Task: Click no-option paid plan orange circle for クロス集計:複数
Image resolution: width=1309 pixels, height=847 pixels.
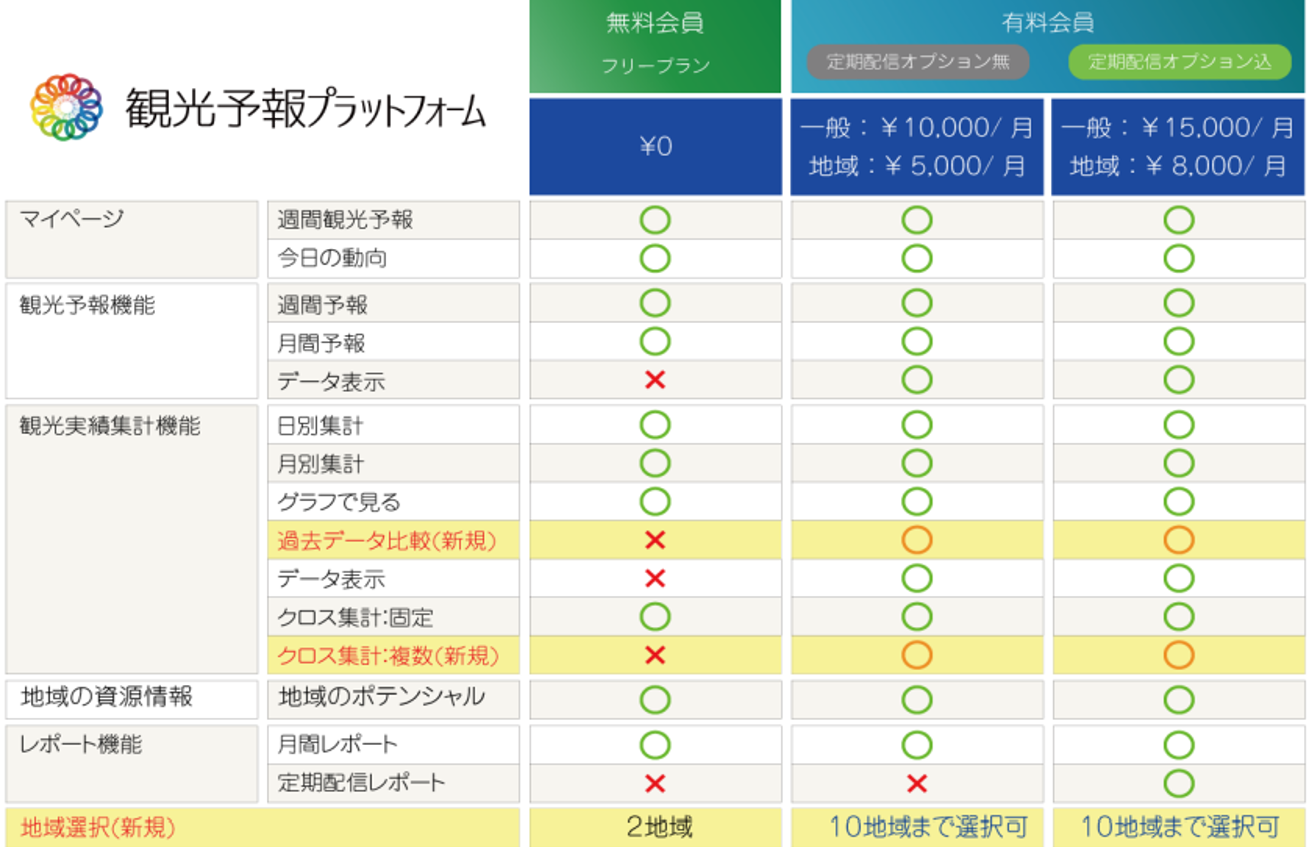Action: pos(917,656)
